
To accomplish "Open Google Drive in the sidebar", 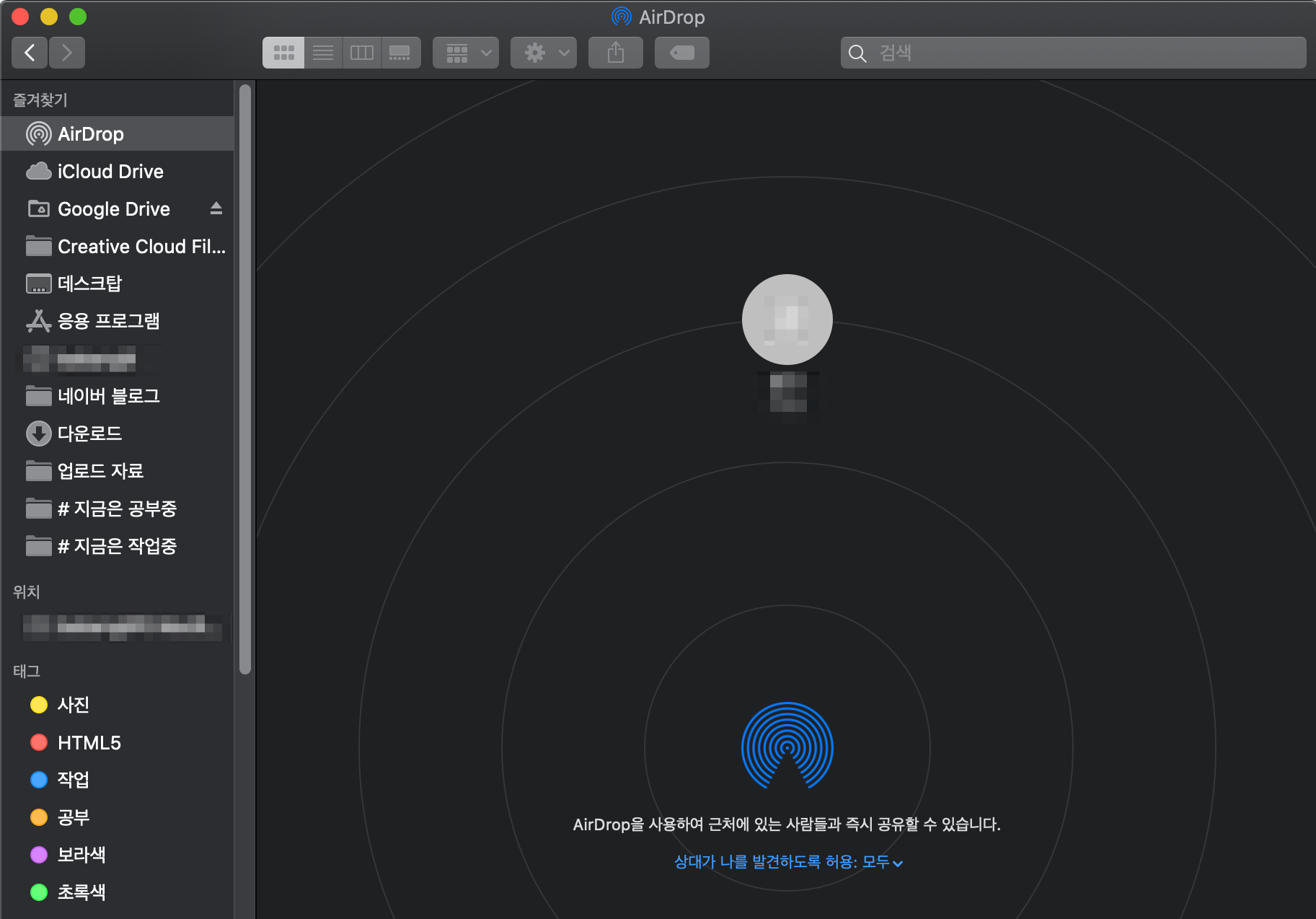I will pos(118,208).
